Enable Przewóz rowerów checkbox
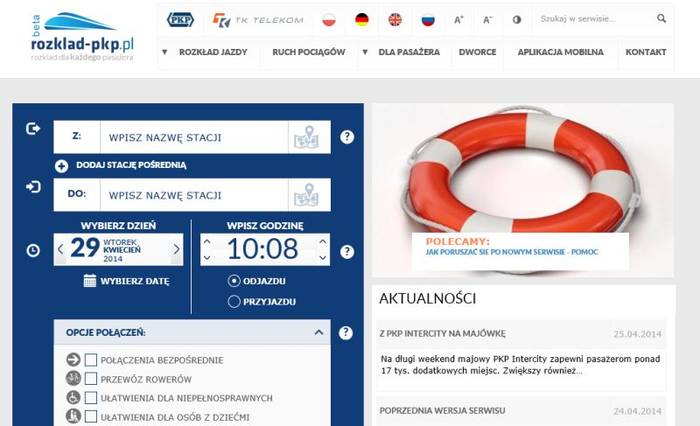This screenshot has width=700, height=426. coord(91,379)
